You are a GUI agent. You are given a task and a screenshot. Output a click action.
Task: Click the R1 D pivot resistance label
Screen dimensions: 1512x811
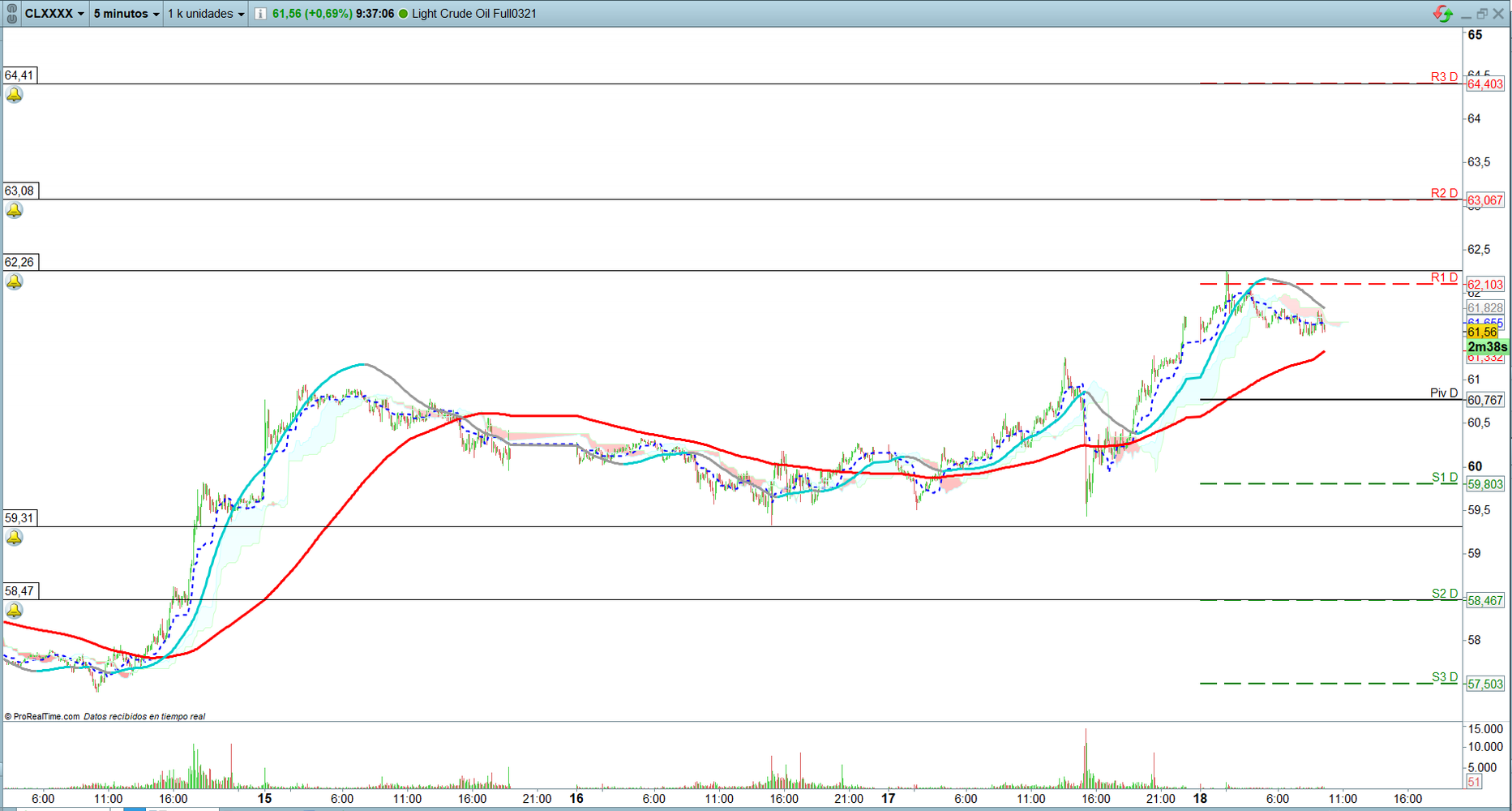coord(1443,277)
